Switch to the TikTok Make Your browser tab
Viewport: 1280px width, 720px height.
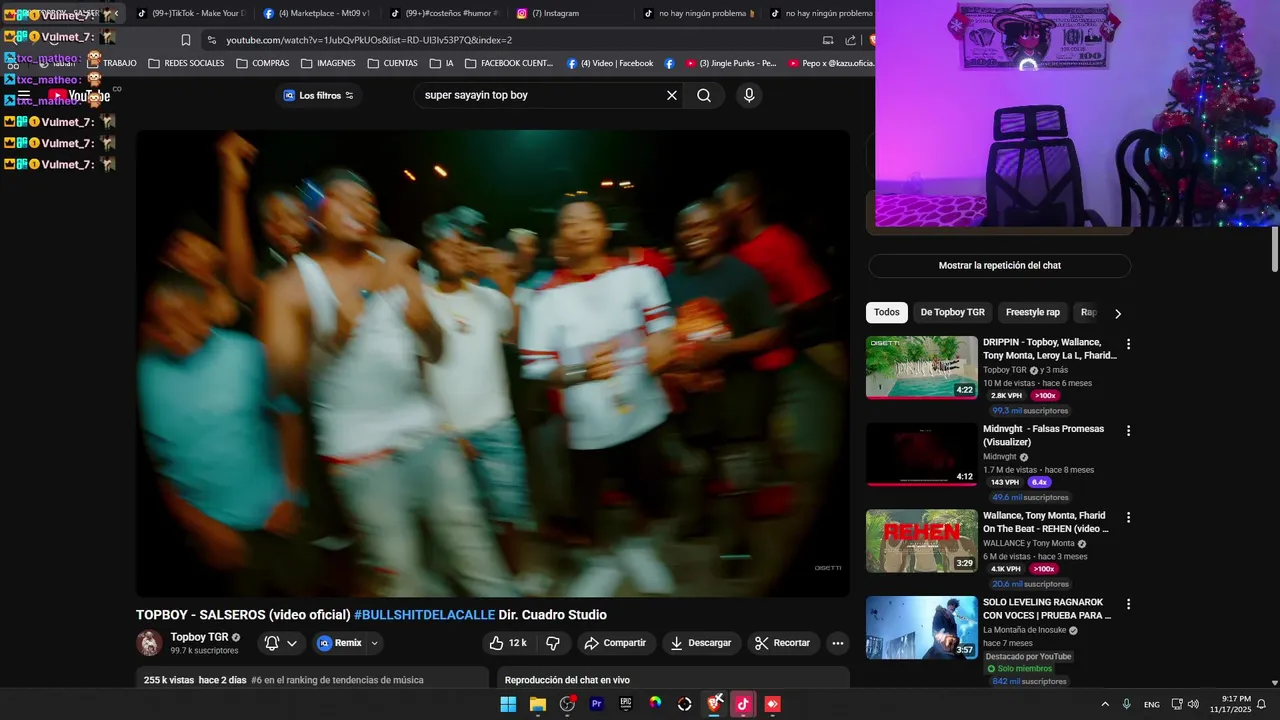tap(190, 13)
